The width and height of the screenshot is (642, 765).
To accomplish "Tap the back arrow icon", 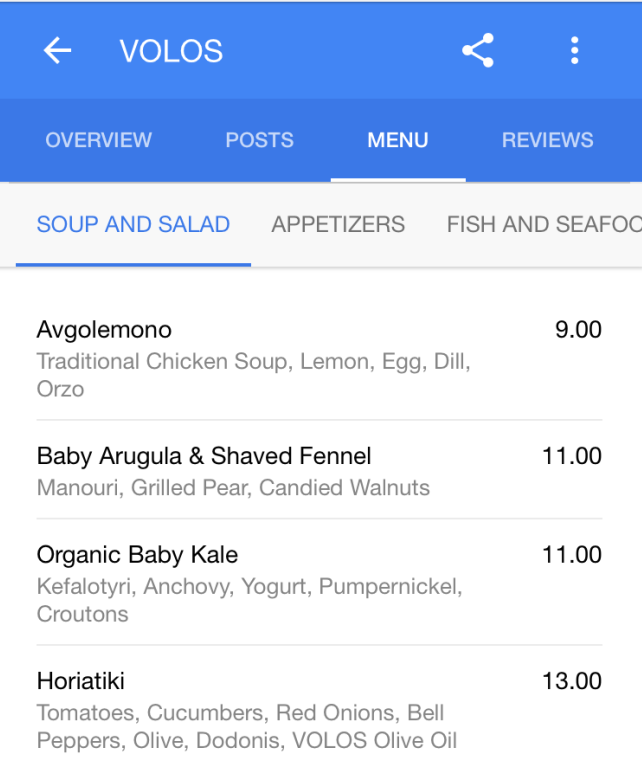I will click(x=58, y=51).
